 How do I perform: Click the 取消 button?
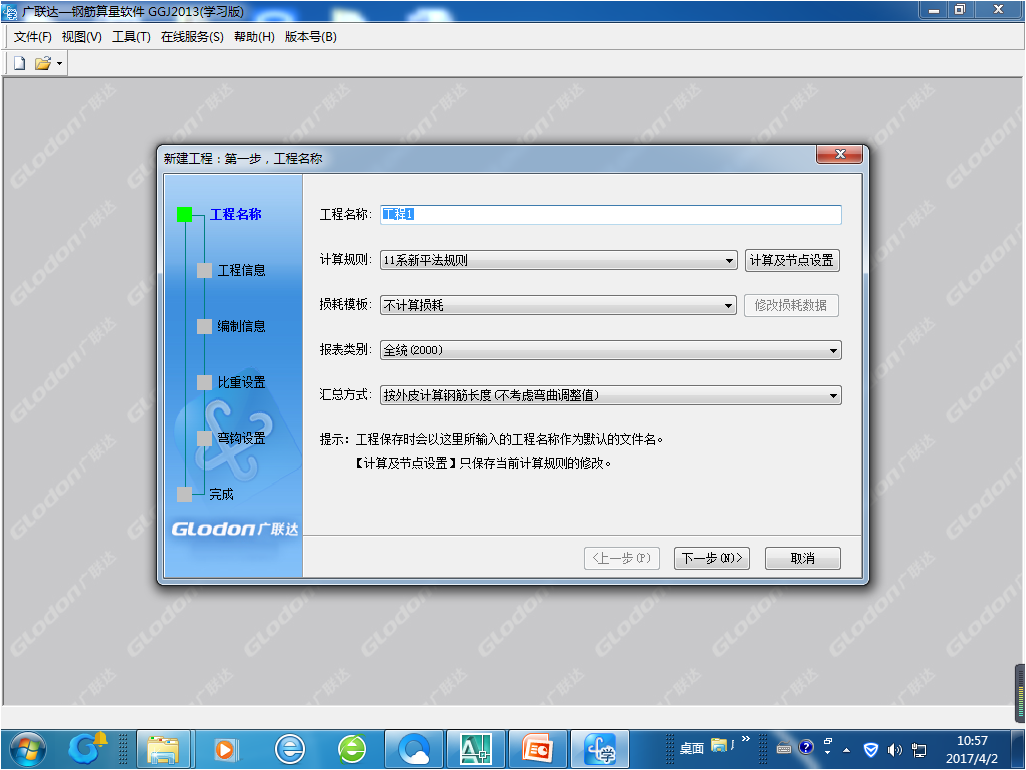(x=803, y=559)
